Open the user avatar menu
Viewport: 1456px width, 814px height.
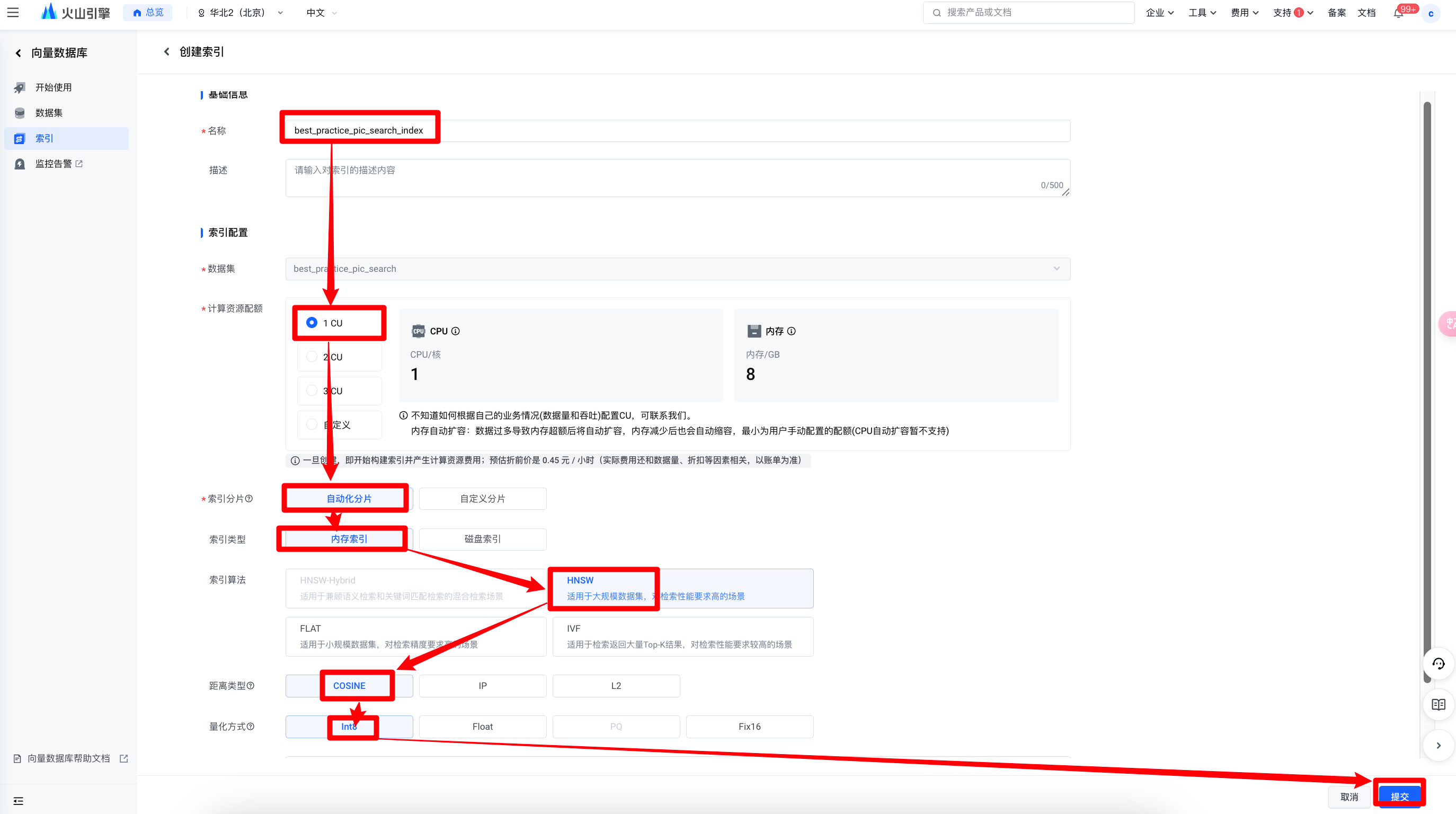(x=1431, y=13)
